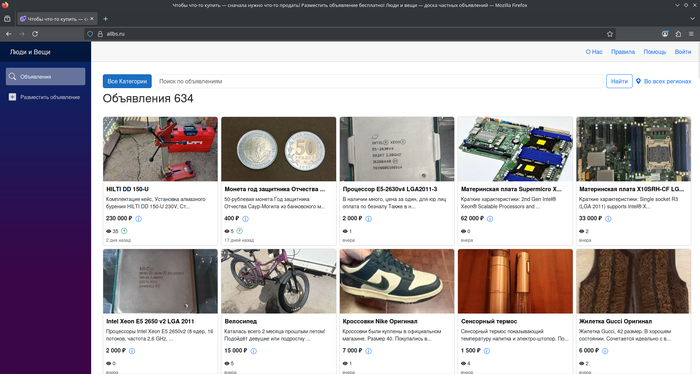Click info icon beside 15 000 ₽ bicycle price
Image resolution: width=700 pixels, height=374 pixels.
point(254,351)
